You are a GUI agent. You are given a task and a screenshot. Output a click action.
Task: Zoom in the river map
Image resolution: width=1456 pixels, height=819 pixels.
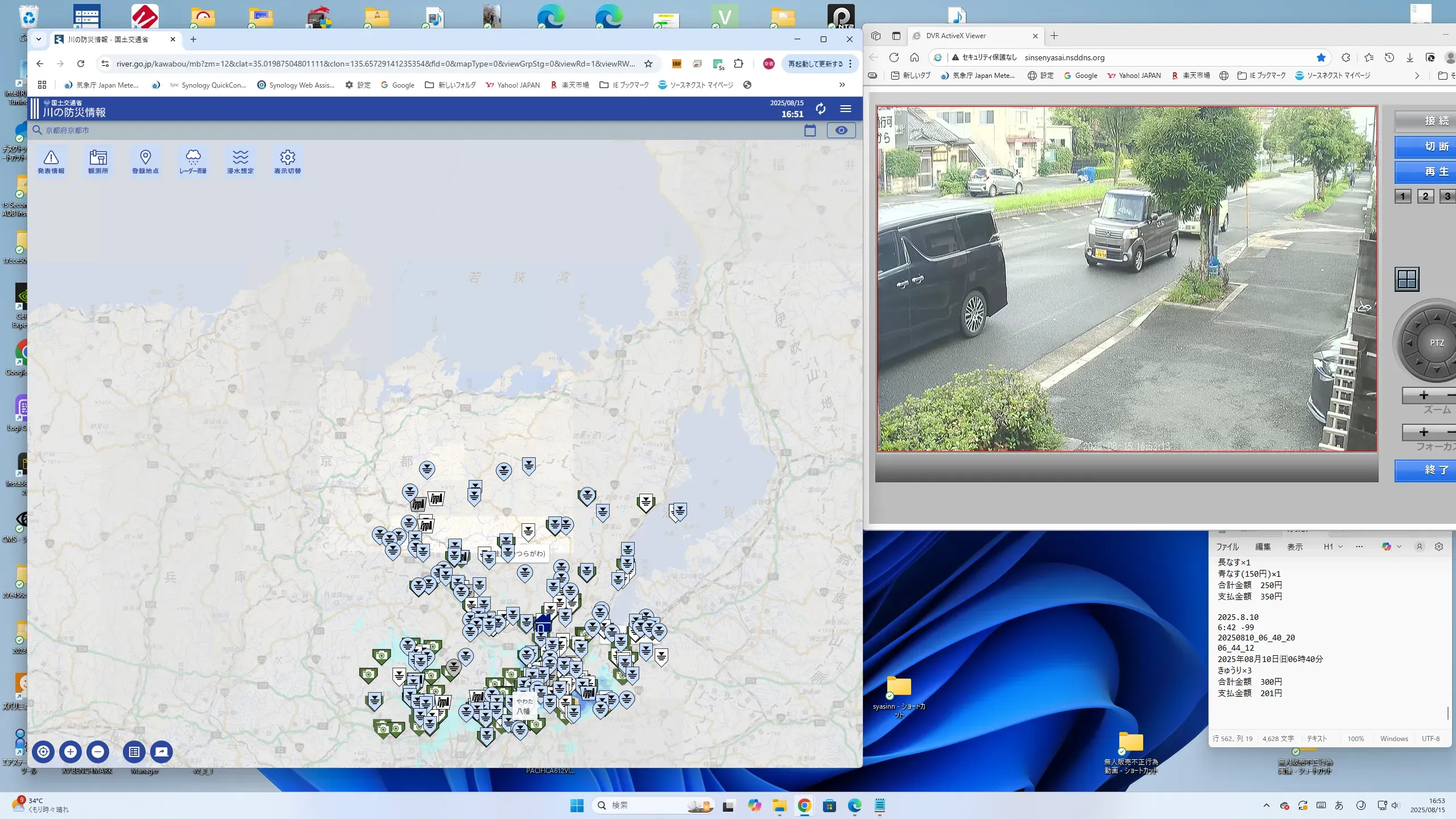(x=71, y=752)
